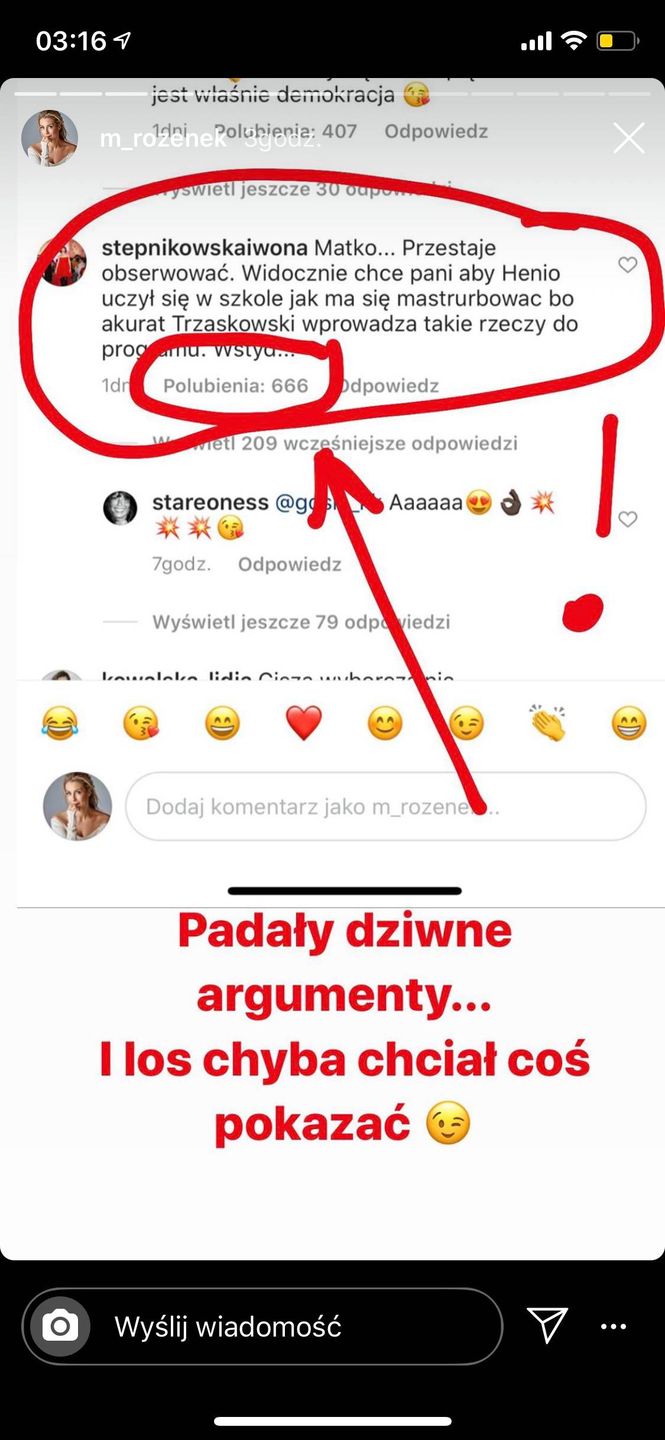
Task: Select the red heart emoji quick reaction
Action: click(x=303, y=722)
